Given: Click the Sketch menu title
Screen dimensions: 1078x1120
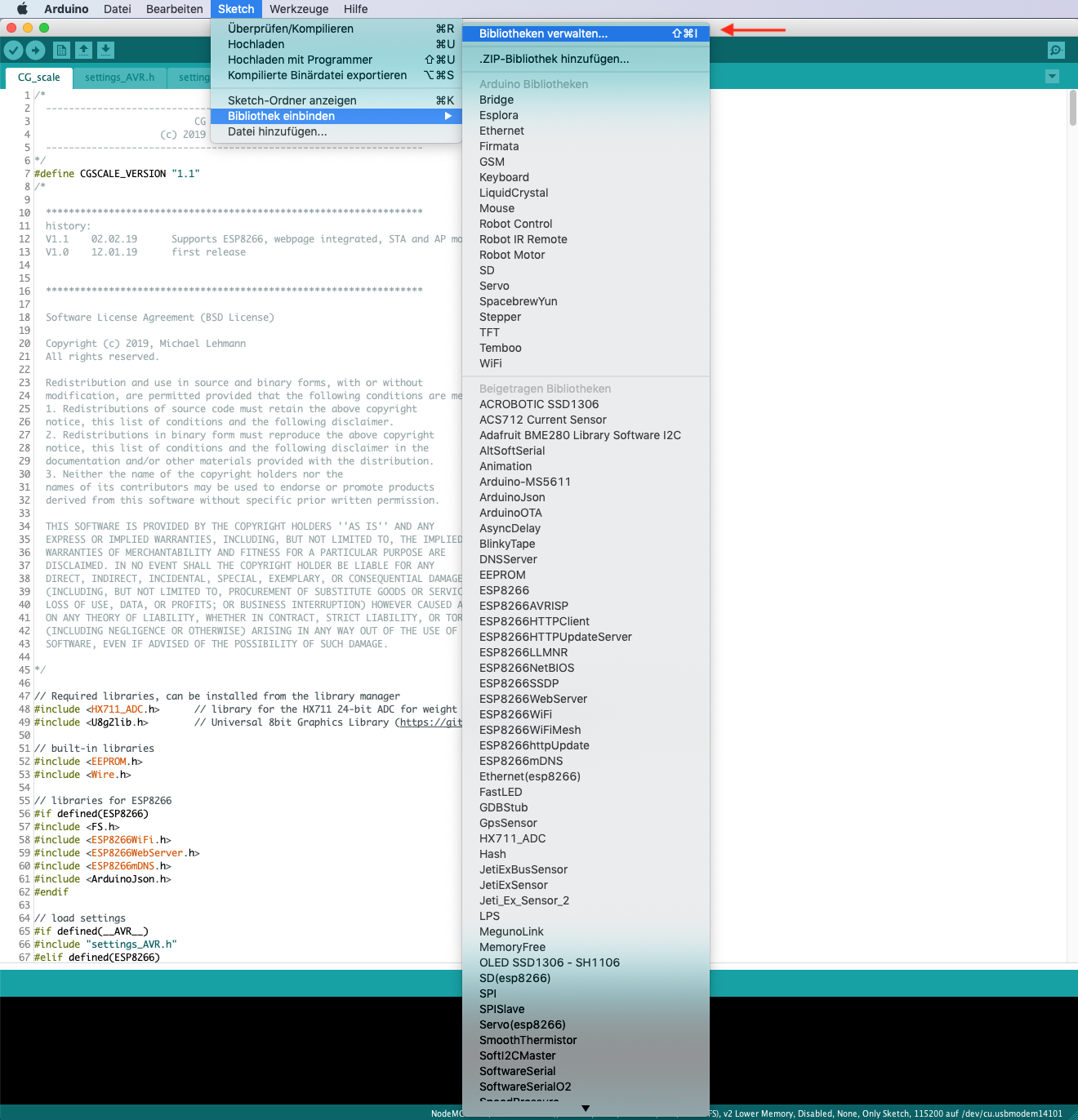Looking at the screenshot, I should [x=236, y=9].
